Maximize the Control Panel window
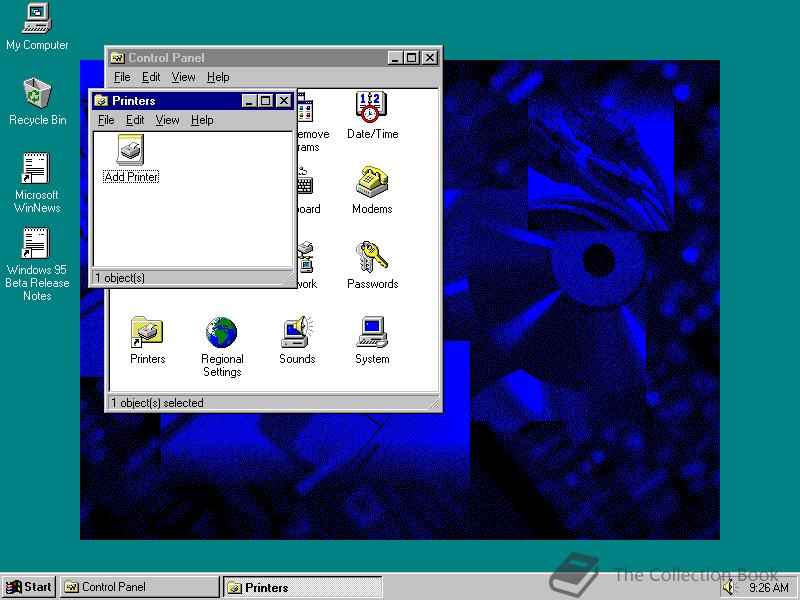This screenshot has height=600, width=800. click(411, 58)
